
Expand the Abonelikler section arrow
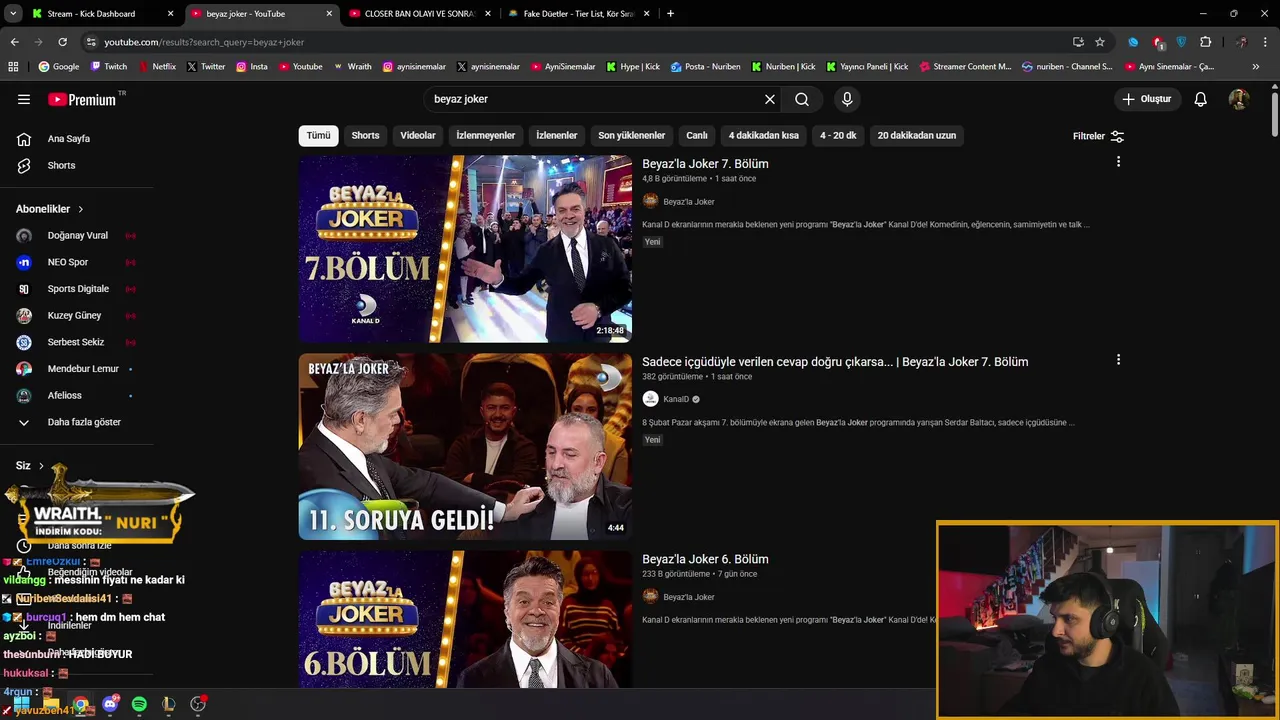coord(81,209)
